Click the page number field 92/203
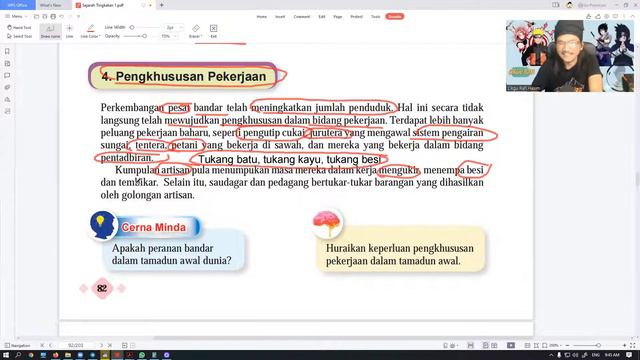Screen dimensions: 640x360 pos(76,345)
